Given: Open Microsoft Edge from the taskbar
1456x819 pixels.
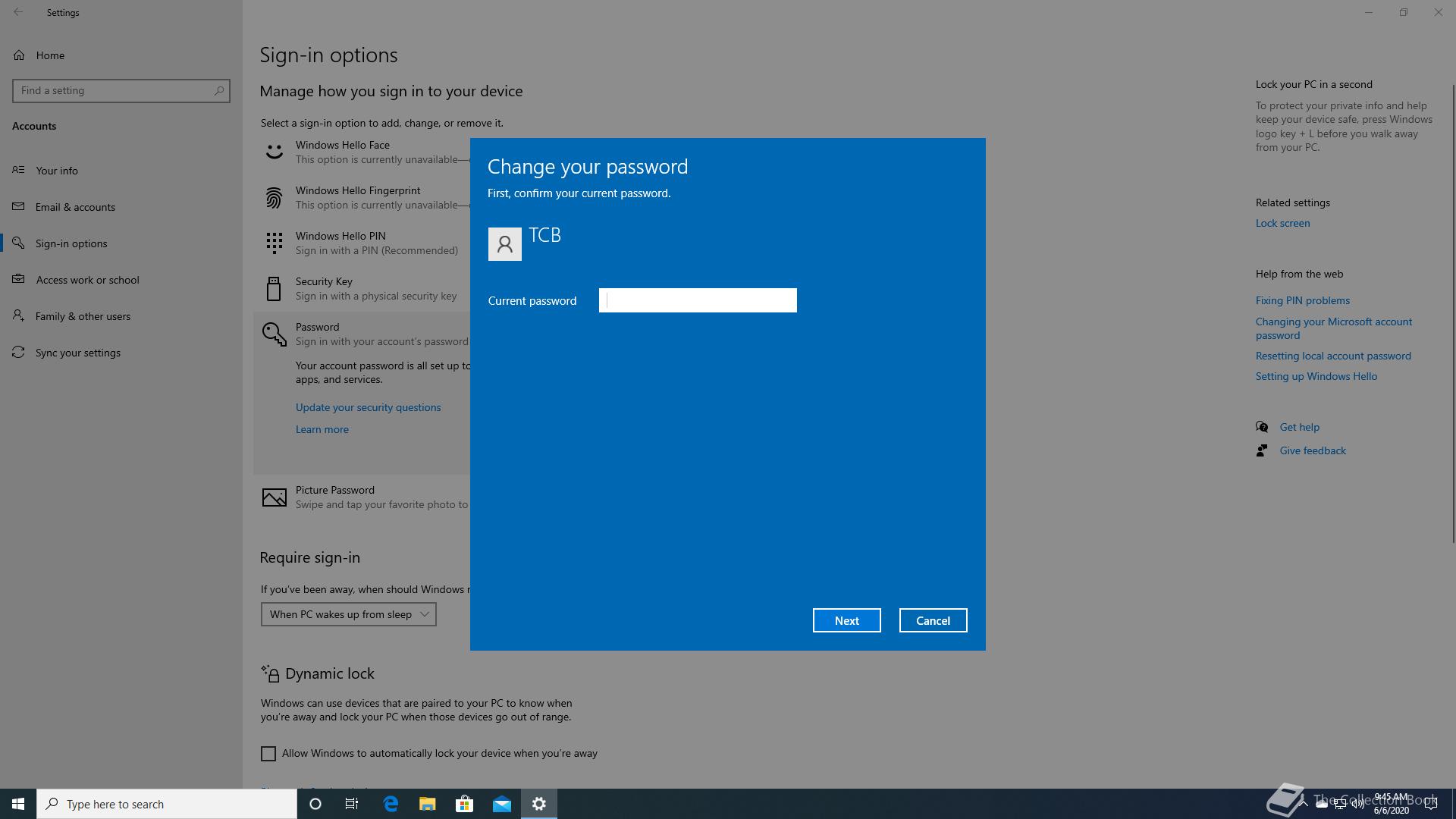Looking at the screenshot, I should (391, 804).
